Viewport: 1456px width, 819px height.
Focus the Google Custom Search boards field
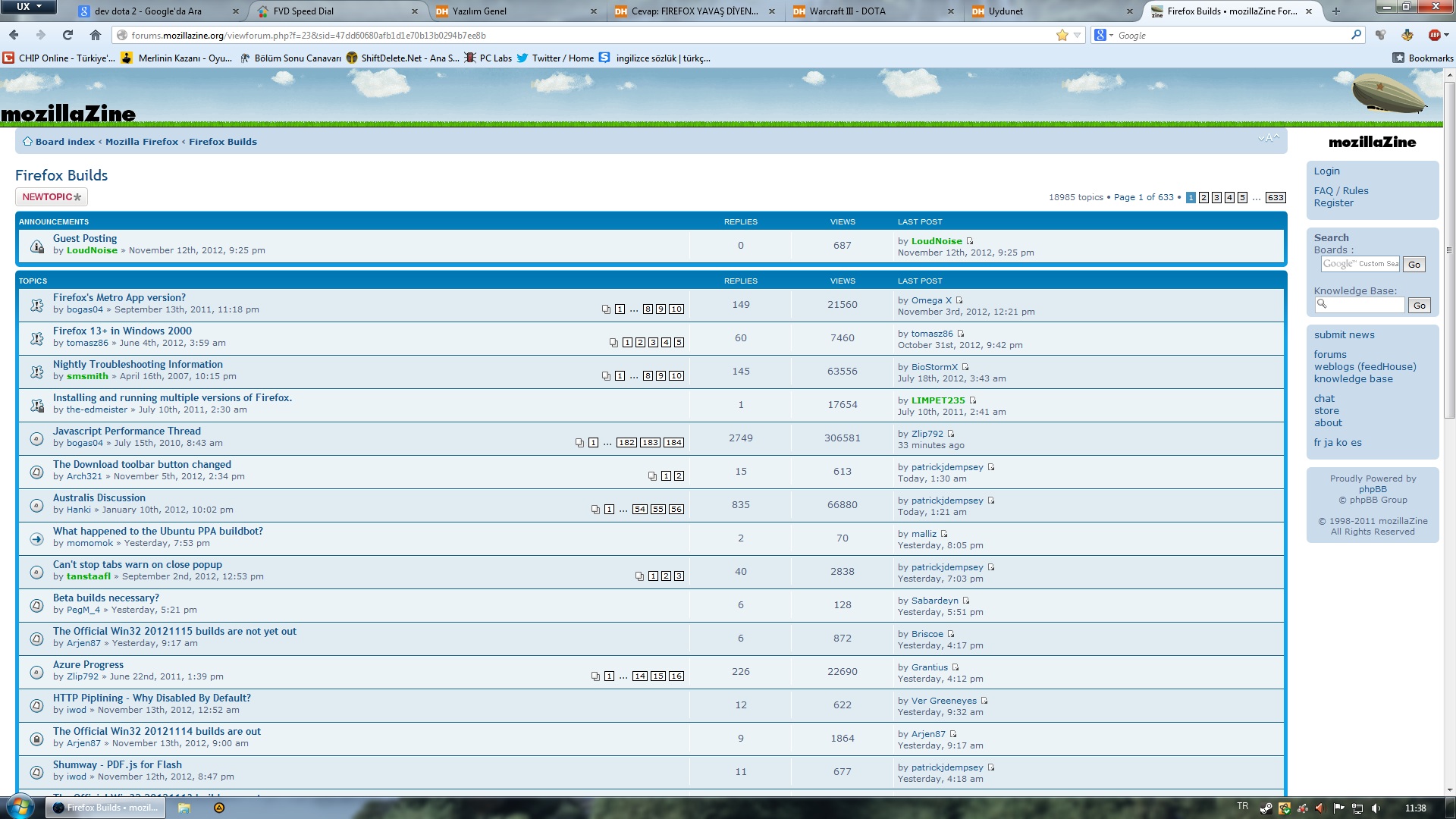click(1360, 264)
